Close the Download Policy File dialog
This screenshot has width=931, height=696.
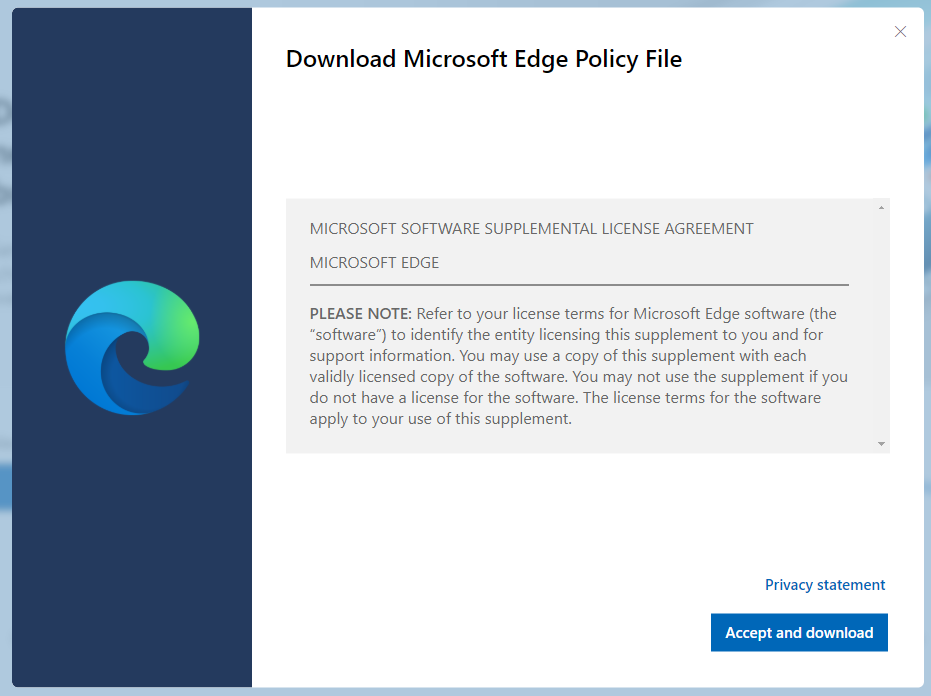point(900,31)
